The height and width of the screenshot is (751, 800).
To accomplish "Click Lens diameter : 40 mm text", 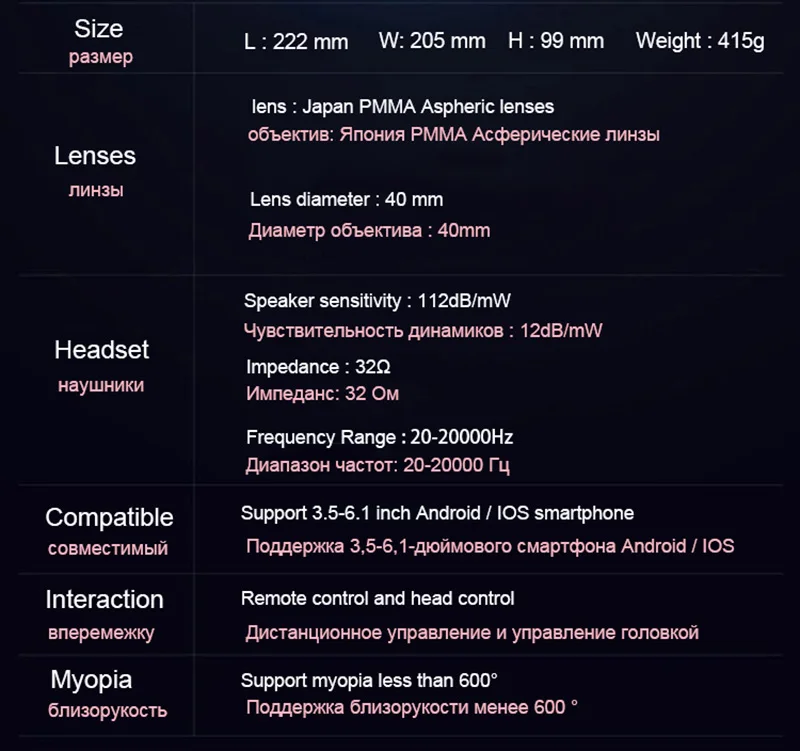I will click(x=346, y=200).
